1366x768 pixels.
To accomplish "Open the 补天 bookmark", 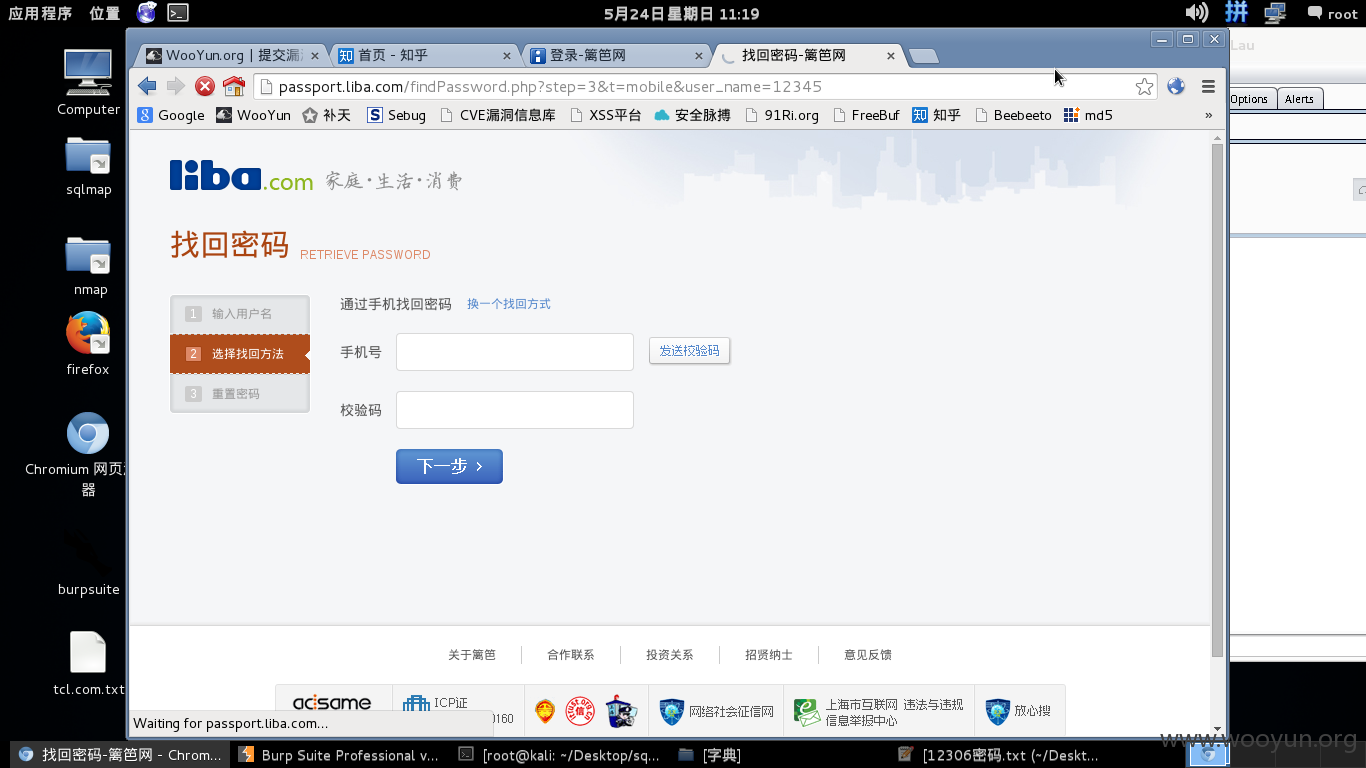I will pos(327,115).
